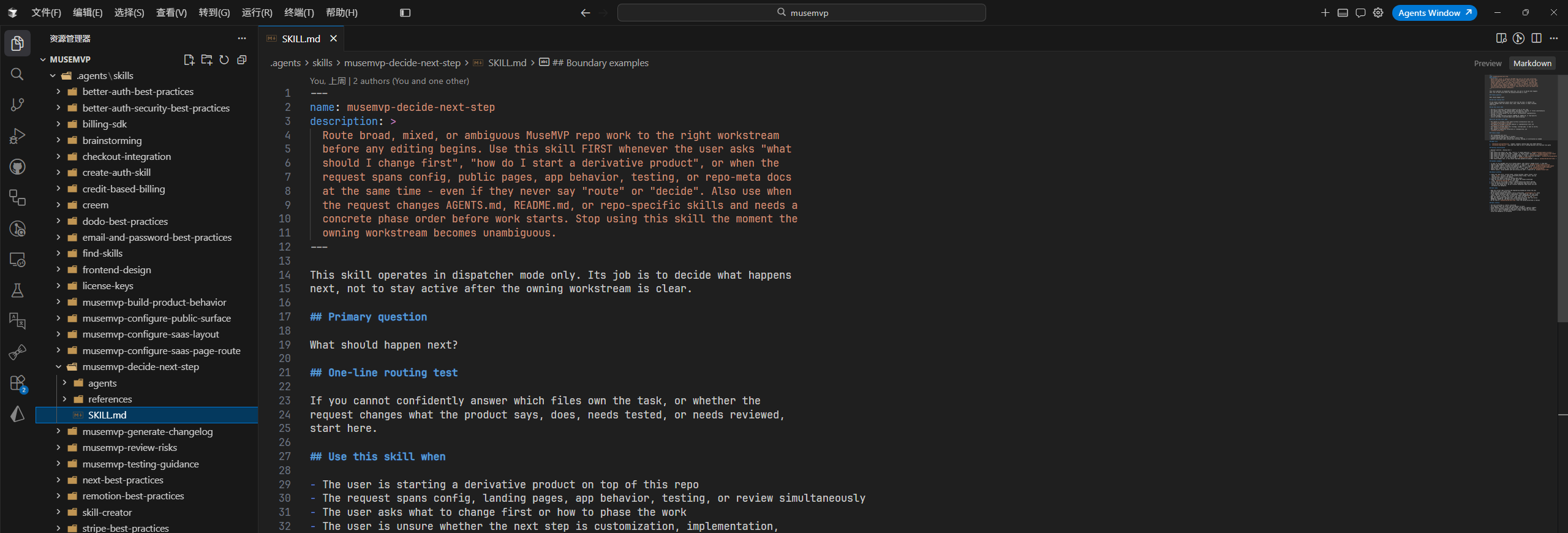Open the translation icon view in activity bar

[x=17, y=320]
